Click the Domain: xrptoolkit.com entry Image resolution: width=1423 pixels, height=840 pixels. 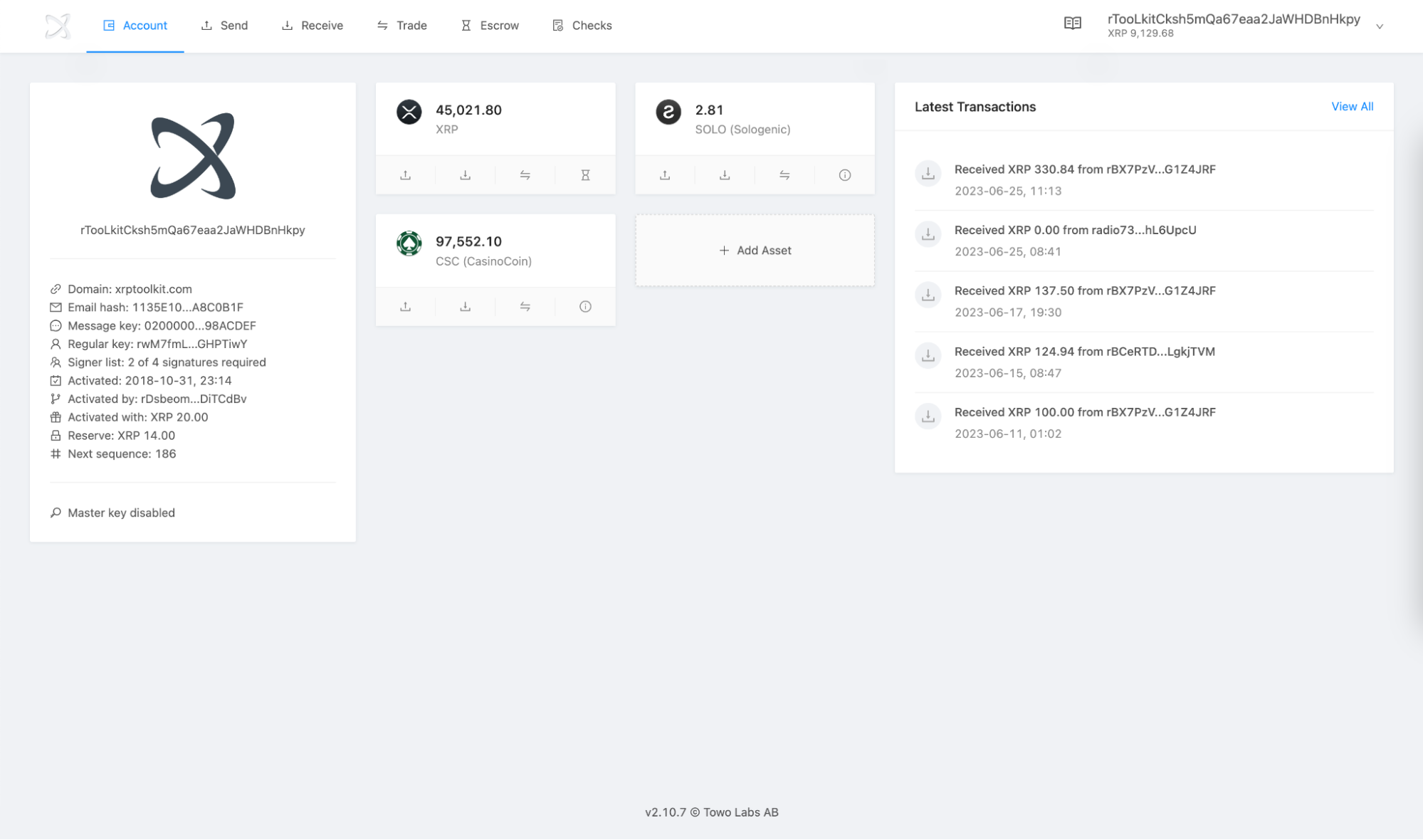[130, 289]
